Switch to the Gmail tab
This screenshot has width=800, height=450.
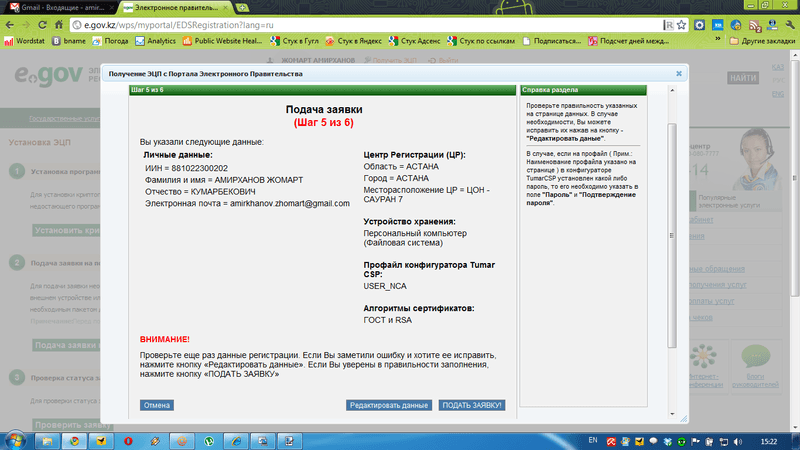(x=62, y=8)
